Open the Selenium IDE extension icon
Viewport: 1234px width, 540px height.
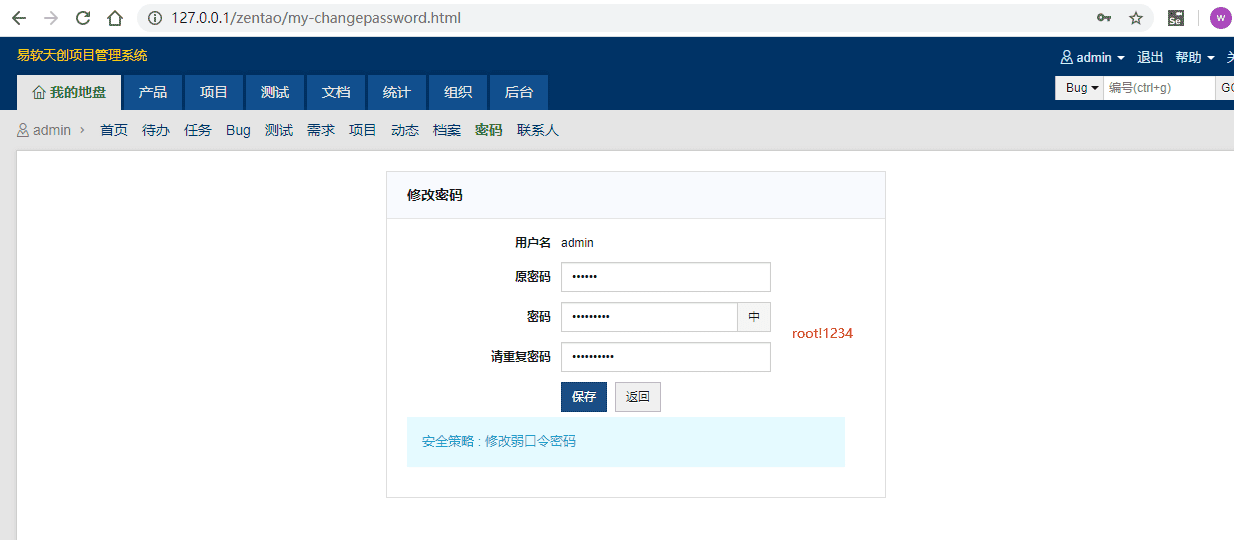[1176, 18]
